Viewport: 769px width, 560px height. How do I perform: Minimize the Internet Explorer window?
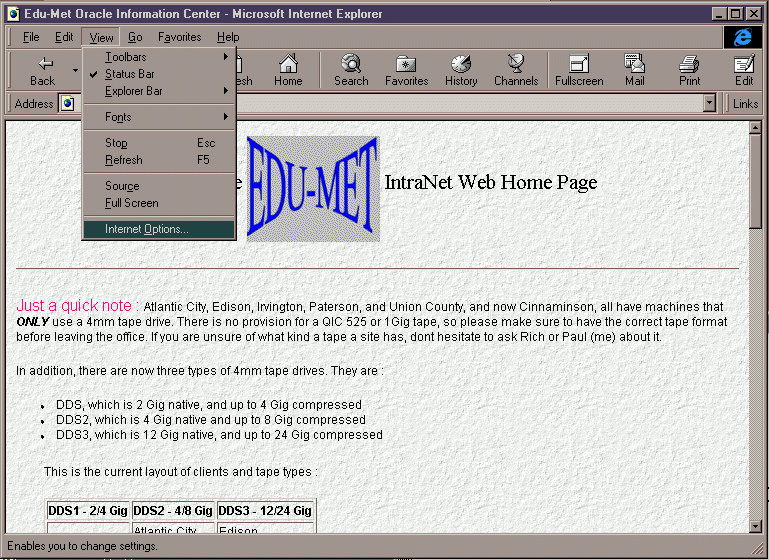pyautogui.click(x=719, y=14)
